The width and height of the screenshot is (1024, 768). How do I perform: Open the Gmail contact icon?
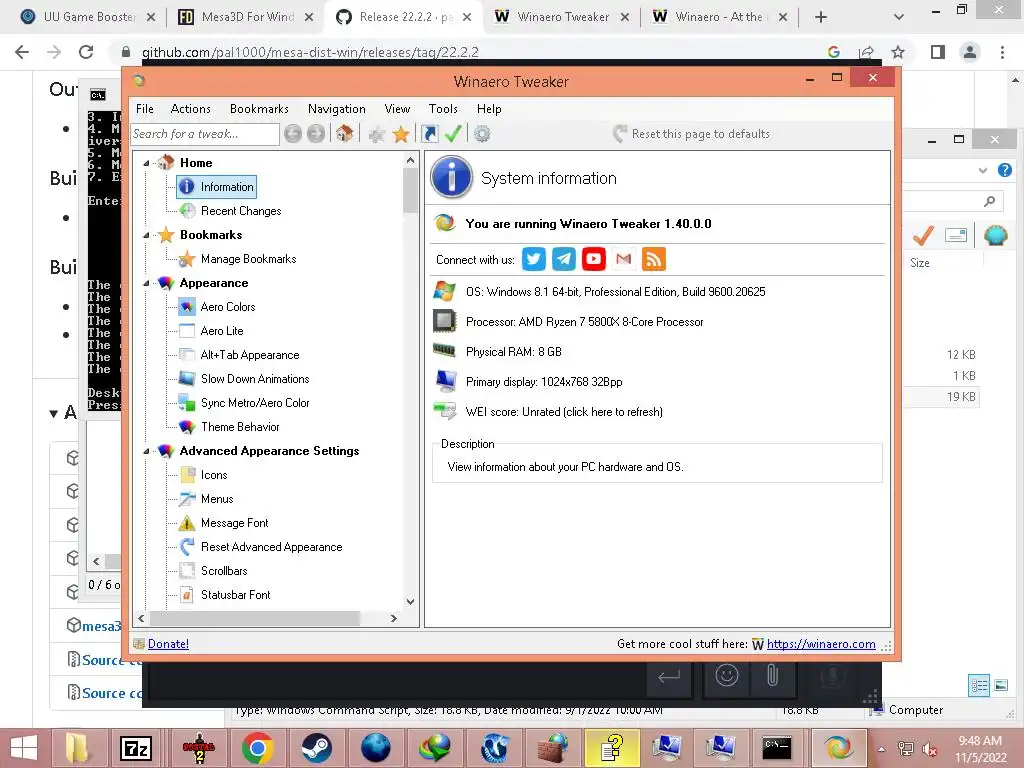tap(624, 259)
